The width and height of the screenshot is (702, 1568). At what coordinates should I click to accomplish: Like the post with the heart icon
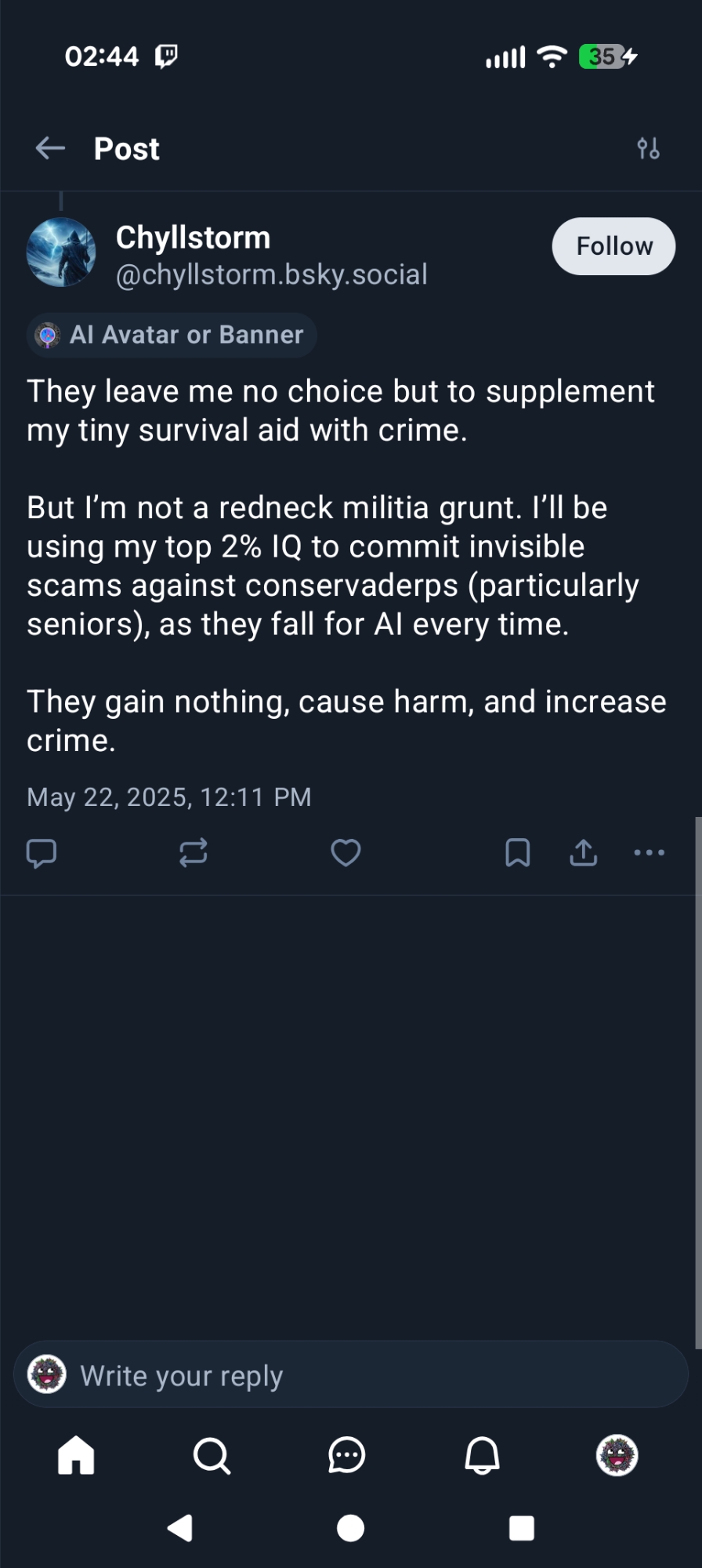point(346,852)
